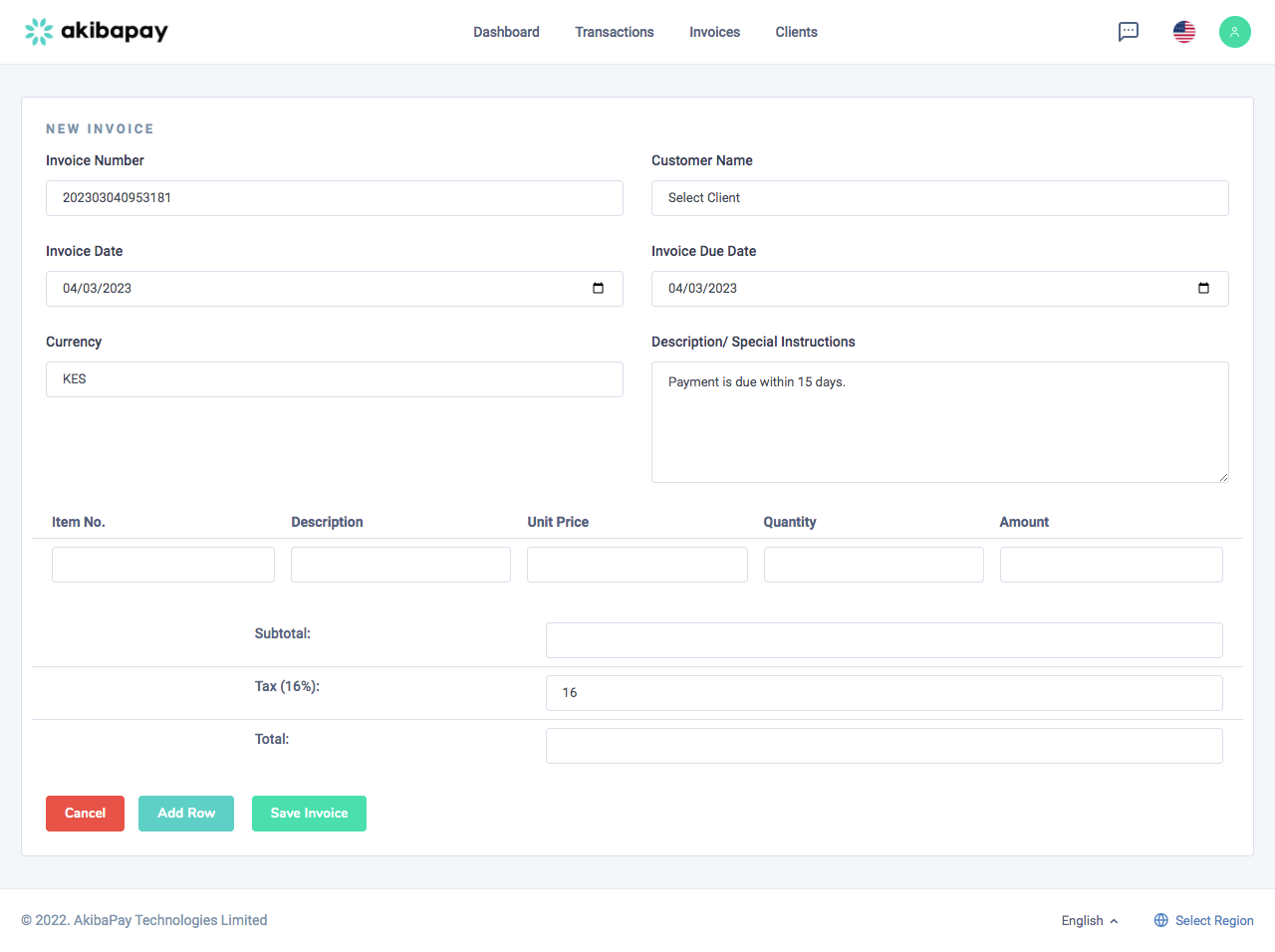Click the Tax (16%) label
The width and height of the screenshot is (1275, 952).
coord(287,686)
